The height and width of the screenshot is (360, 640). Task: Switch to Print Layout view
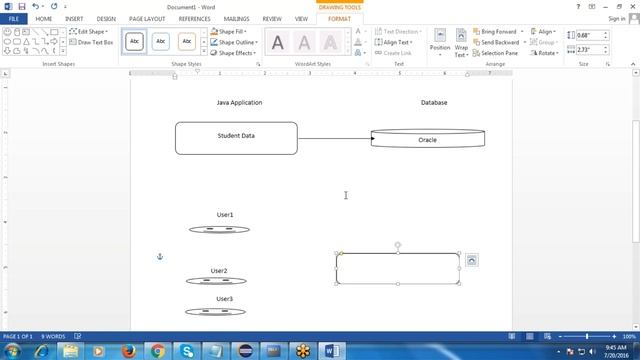click(529, 336)
